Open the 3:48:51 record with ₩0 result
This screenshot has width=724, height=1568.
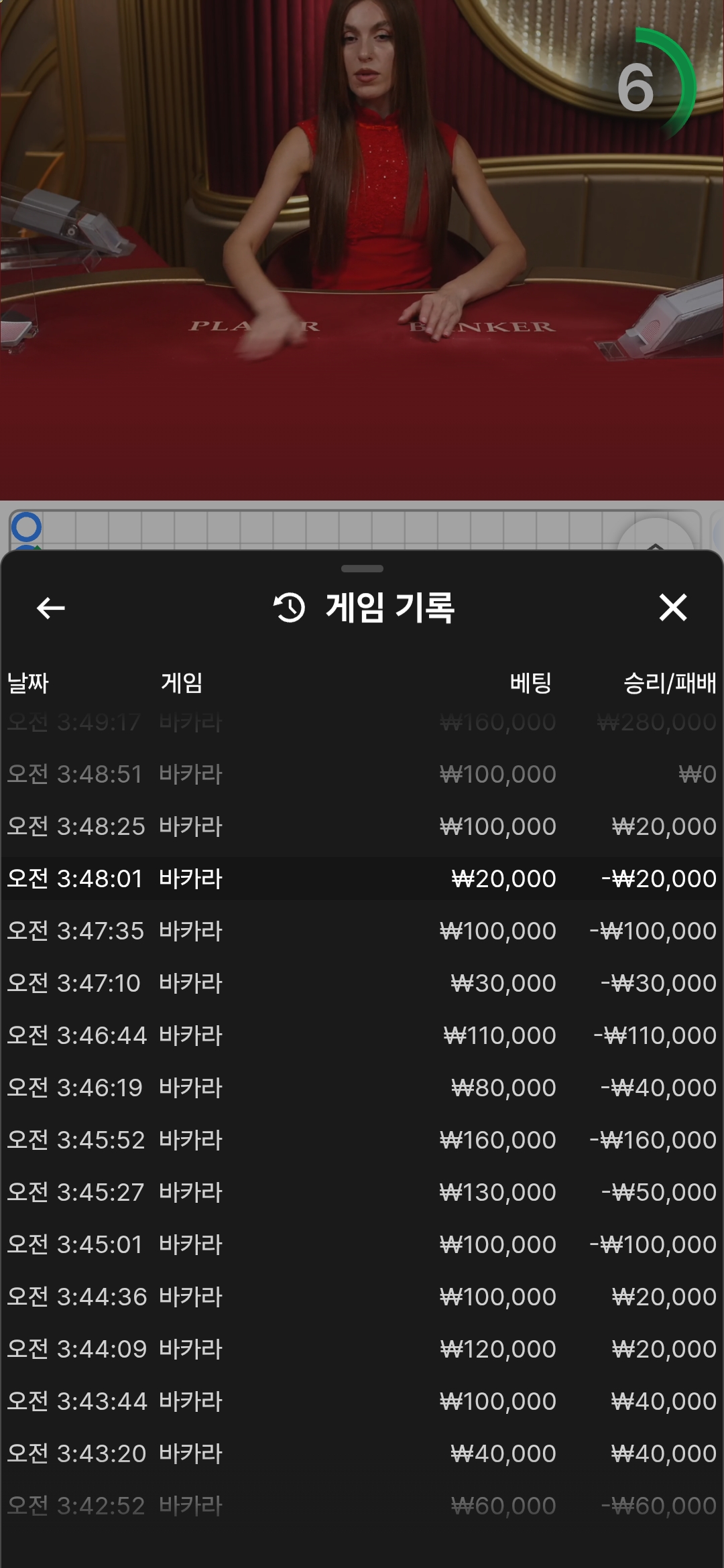click(362, 774)
